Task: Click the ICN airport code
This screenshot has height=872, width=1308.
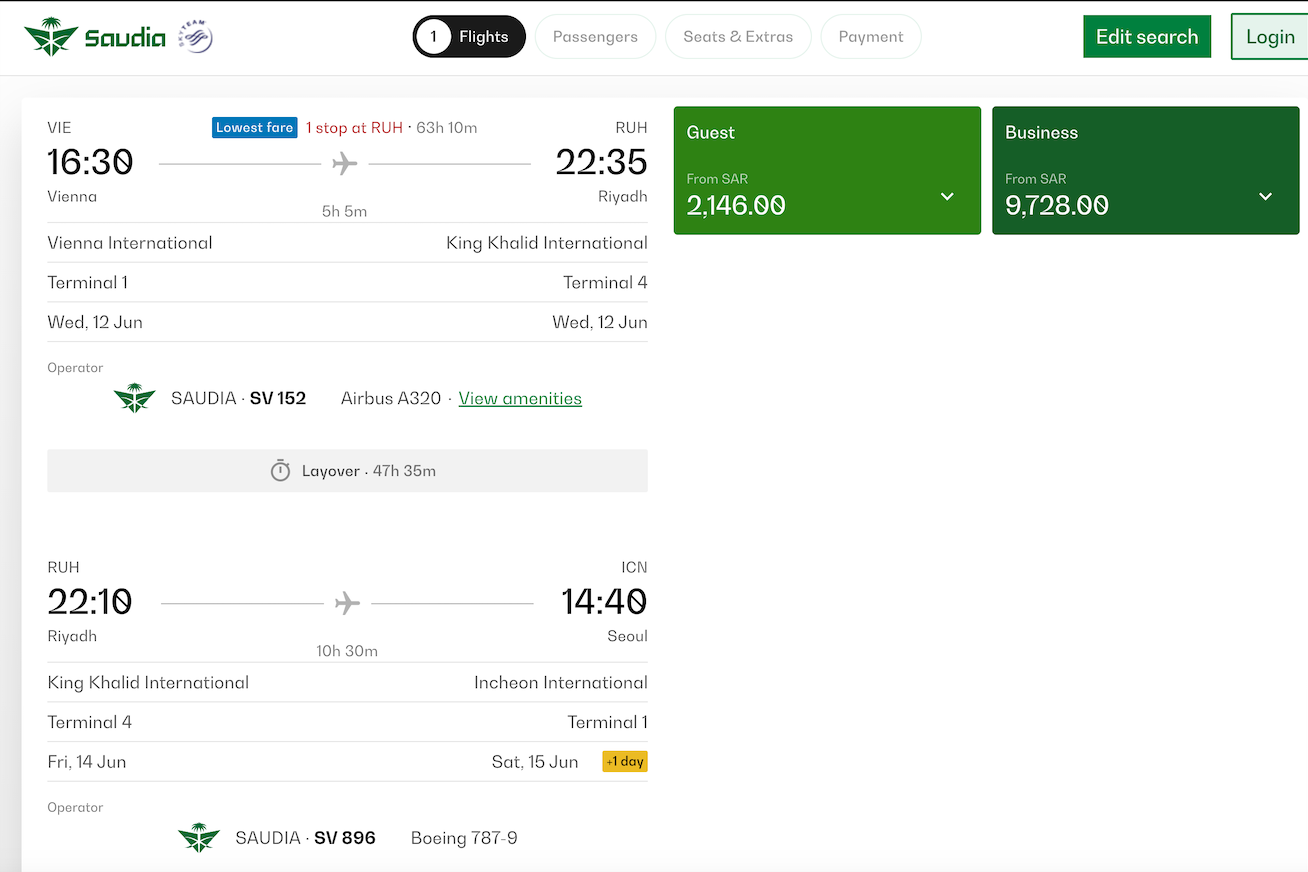Action: point(634,568)
